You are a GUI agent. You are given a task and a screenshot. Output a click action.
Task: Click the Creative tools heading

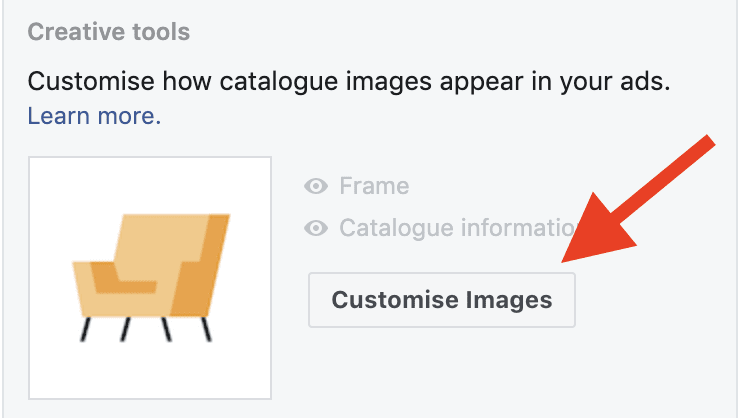[109, 32]
